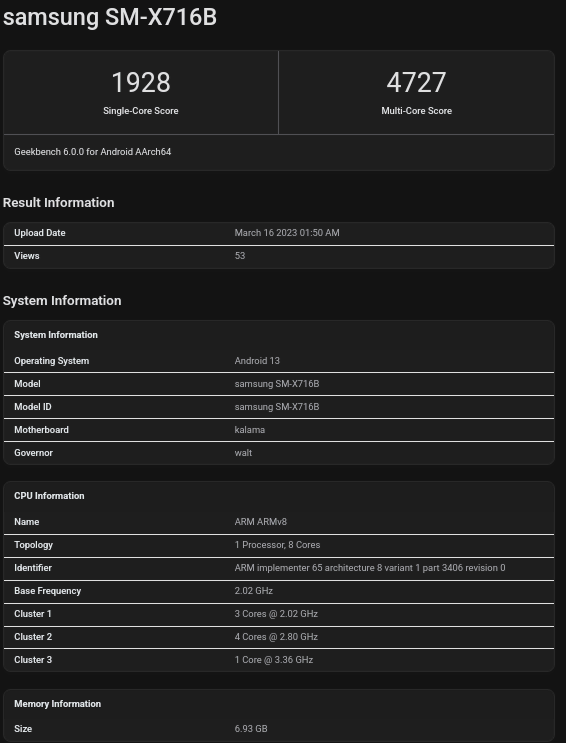
Task: Select the ARM implementer 65 identifier string
Action: coord(370,568)
